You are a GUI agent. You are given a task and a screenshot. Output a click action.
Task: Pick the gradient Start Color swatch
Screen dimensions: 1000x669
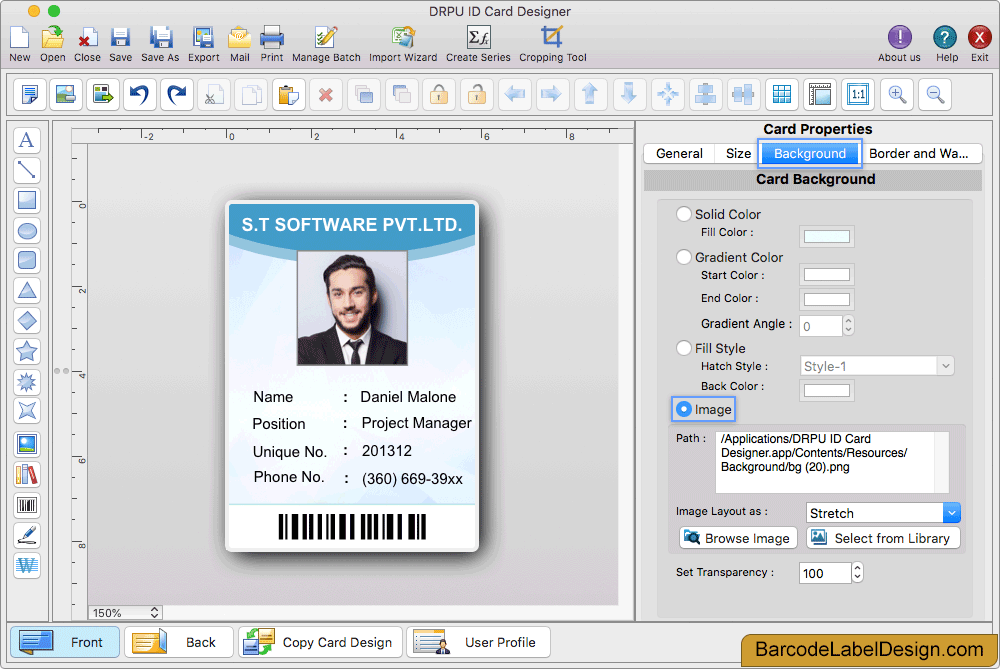827,275
